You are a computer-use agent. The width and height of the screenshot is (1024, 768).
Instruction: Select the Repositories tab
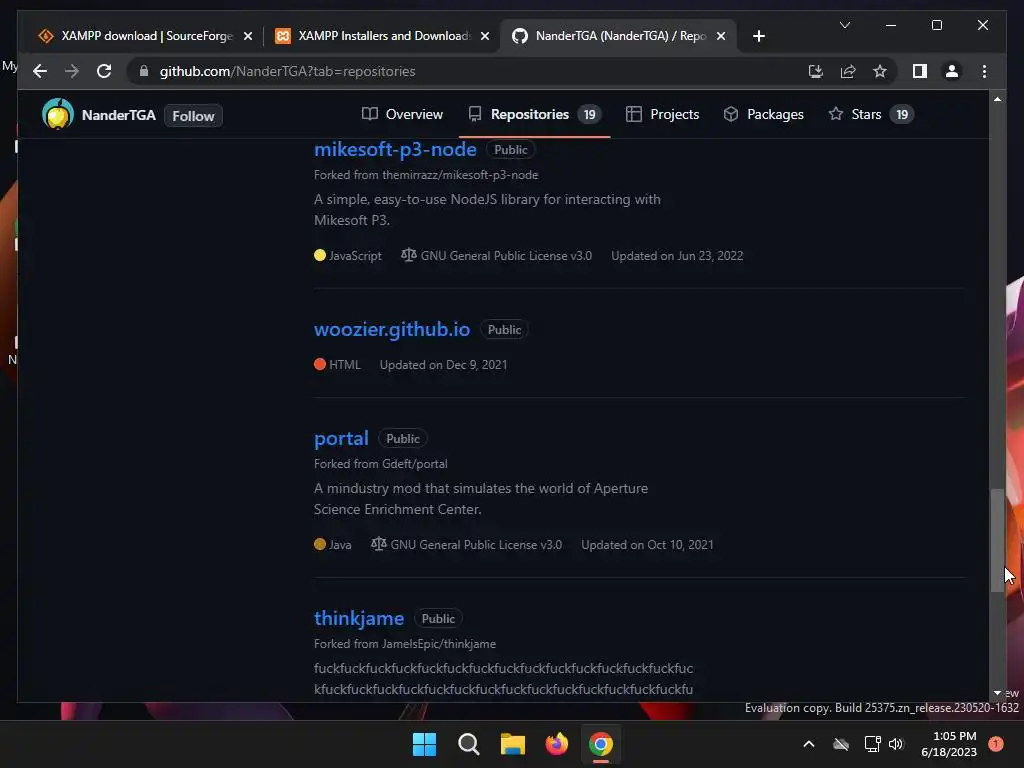click(534, 114)
